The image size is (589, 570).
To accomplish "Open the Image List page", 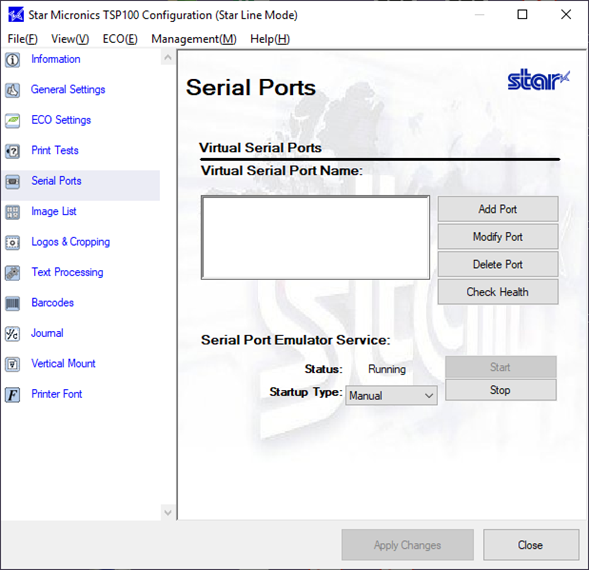I will coord(54,211).
